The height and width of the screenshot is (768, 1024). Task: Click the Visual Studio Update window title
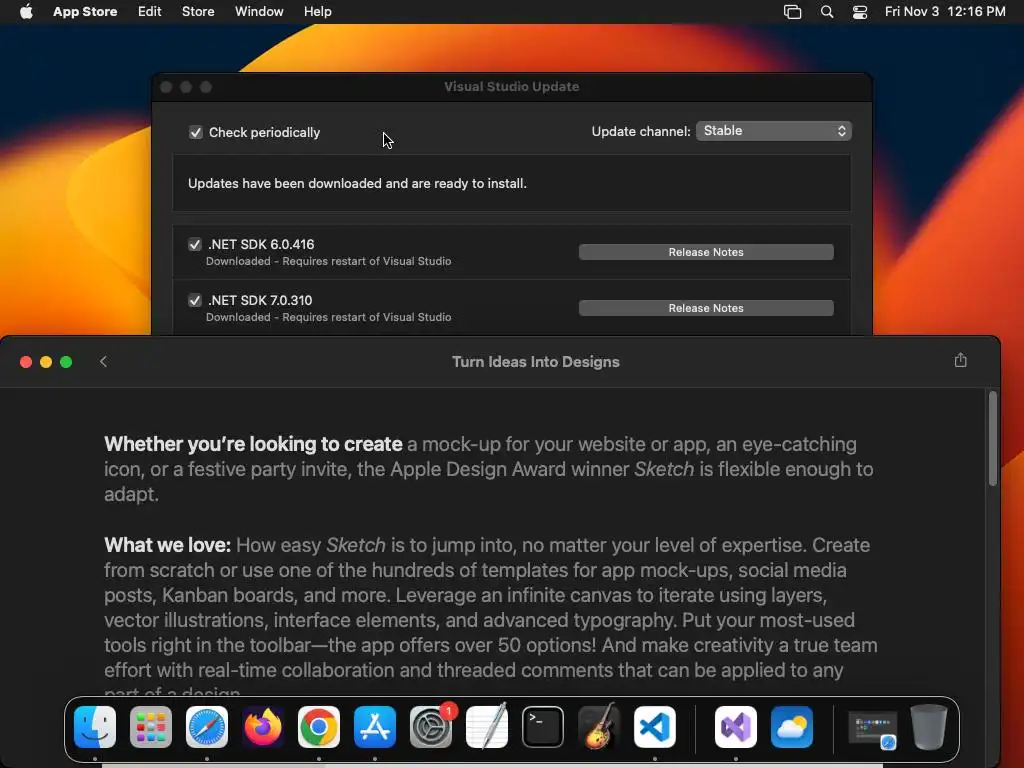pos(511,87)
